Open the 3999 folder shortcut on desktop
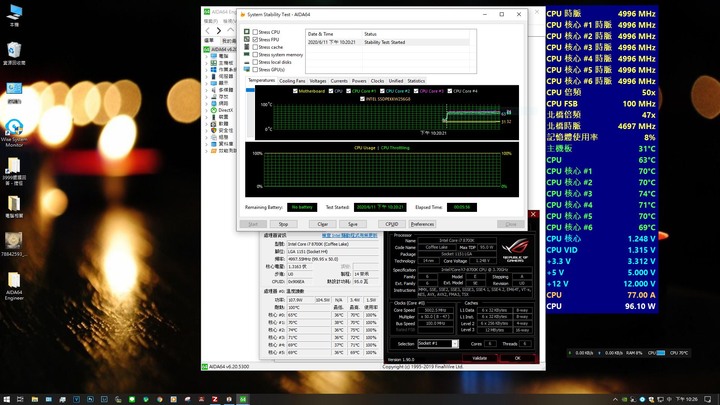The width and height of the screenshot is (720, 405). coord(14,171)
